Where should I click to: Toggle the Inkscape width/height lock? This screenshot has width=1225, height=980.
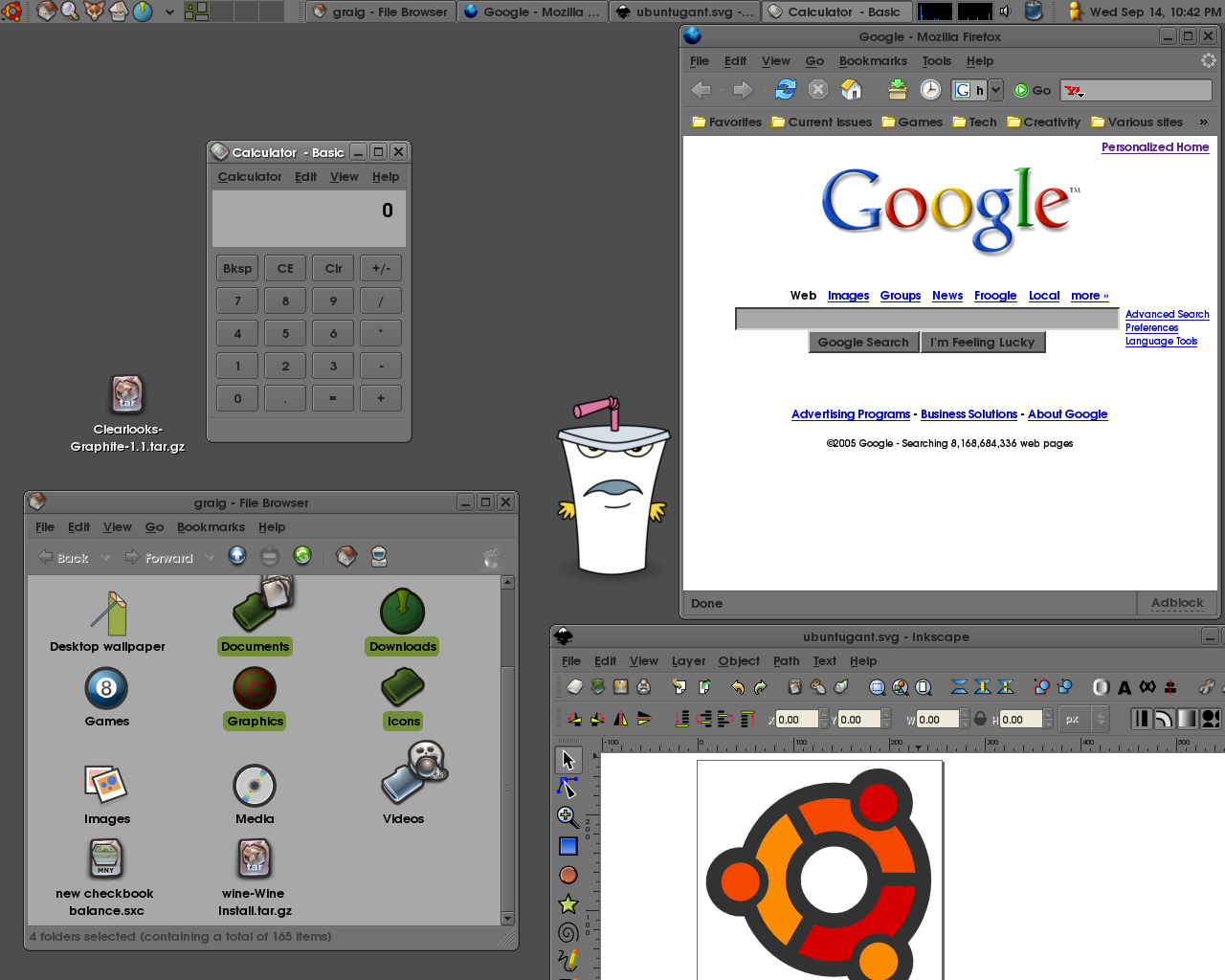point(980,719)
